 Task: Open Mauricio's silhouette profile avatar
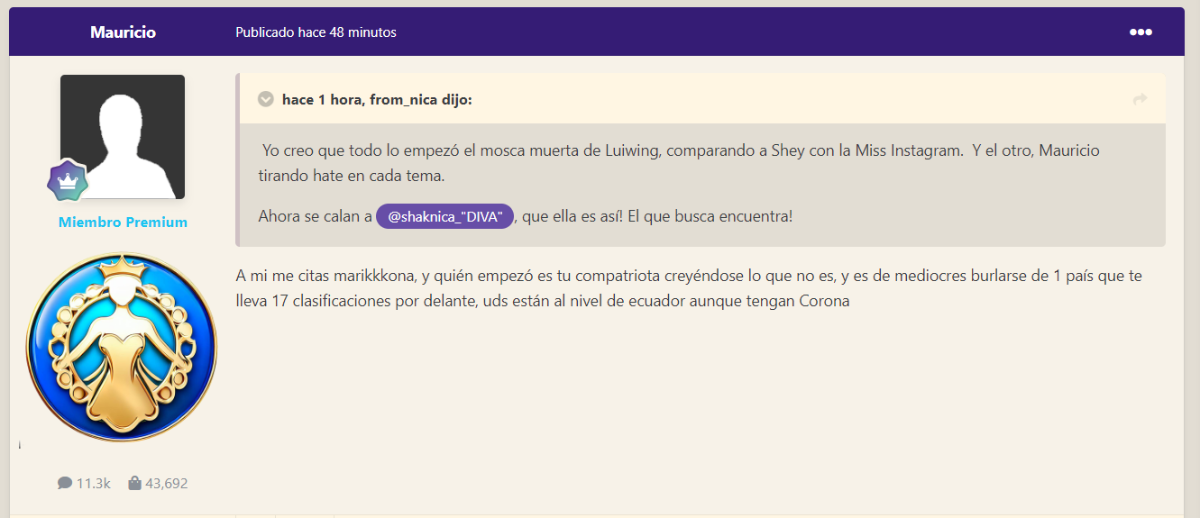coord(122,136)
